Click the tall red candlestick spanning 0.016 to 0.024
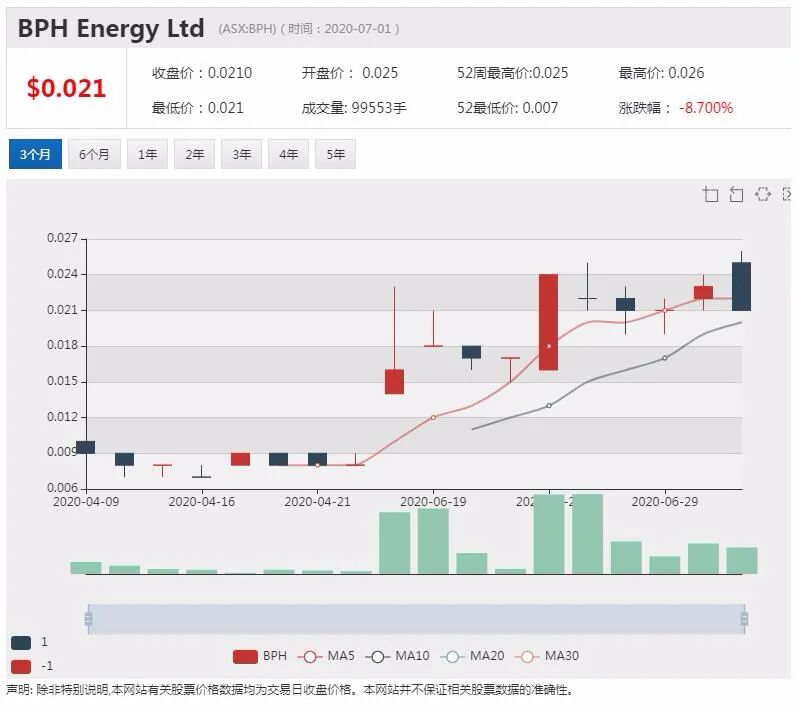The width and height of the screenshot is (801, 713). (548, 322)
